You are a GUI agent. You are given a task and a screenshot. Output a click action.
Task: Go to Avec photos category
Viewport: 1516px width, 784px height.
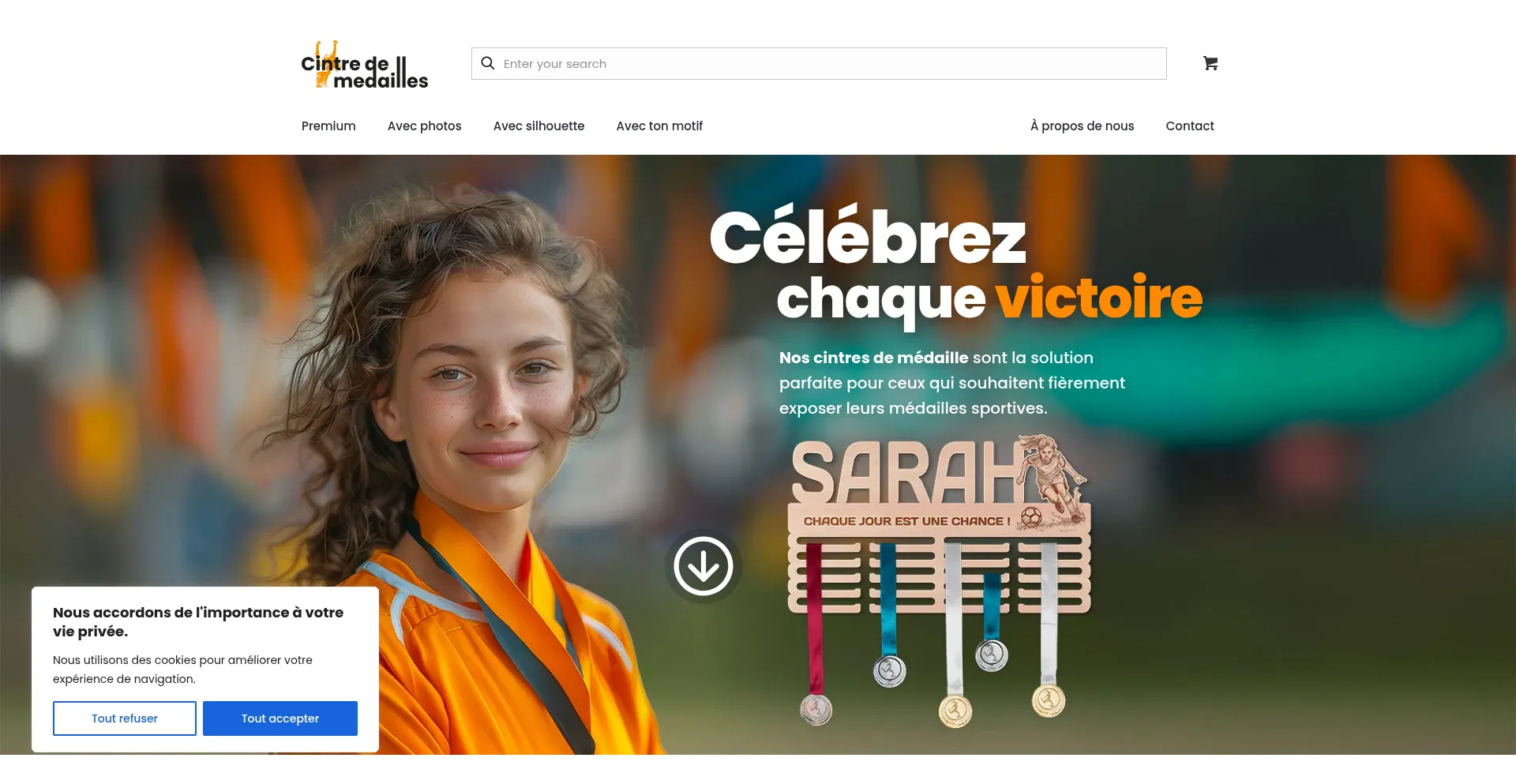424,126
